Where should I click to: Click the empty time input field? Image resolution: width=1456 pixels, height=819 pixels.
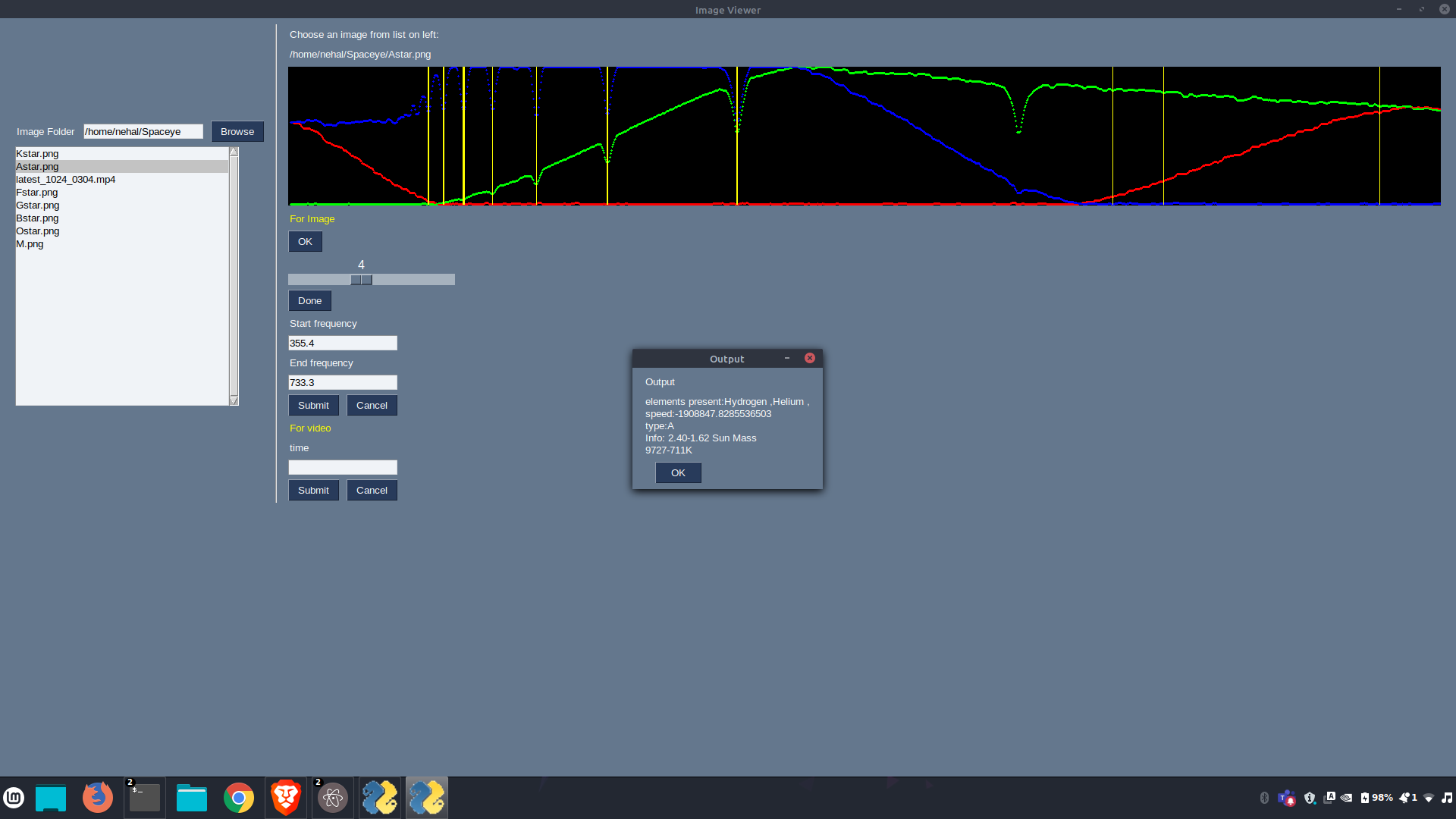pos(342,467)
